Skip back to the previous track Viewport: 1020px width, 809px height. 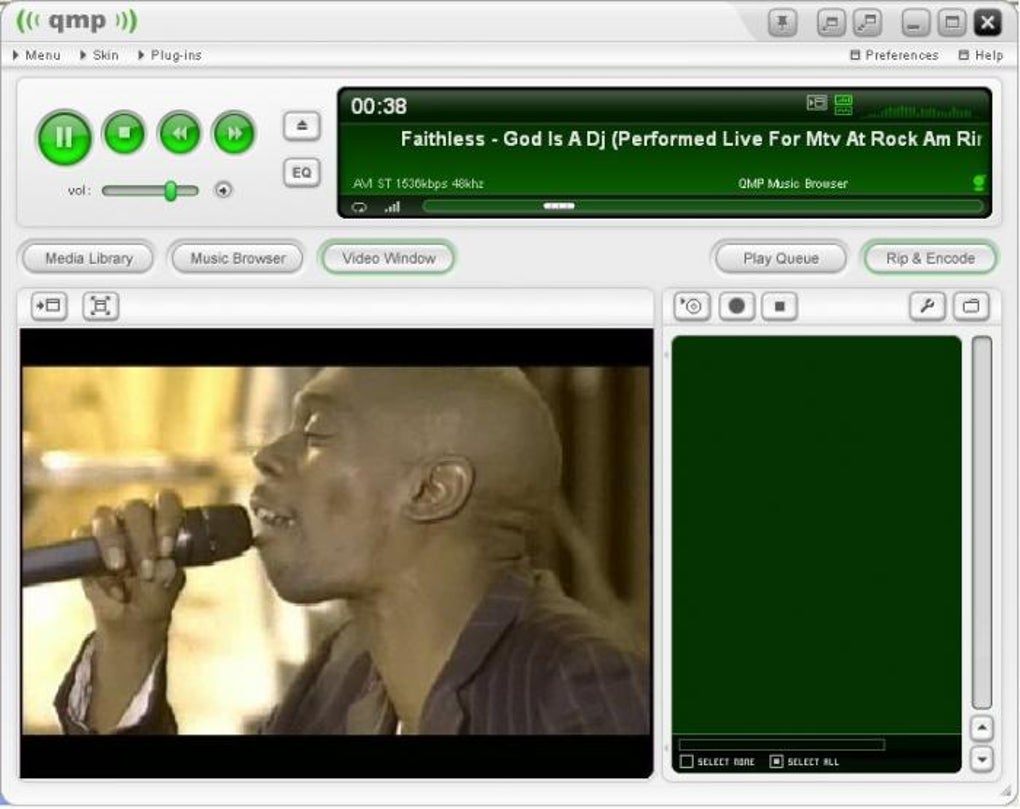(180, 133)
